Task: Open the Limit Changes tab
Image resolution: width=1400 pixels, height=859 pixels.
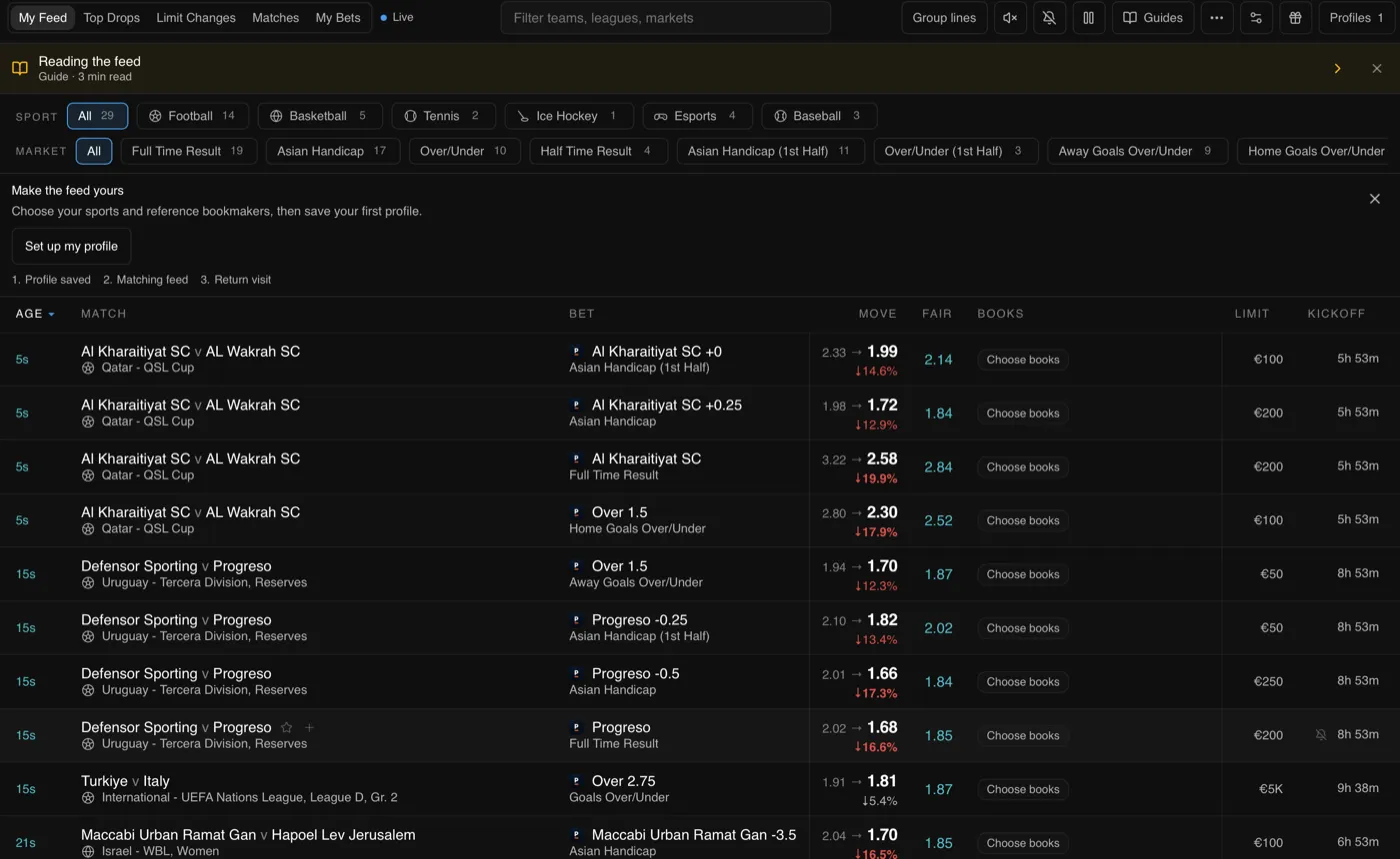Action: (196, 18)
